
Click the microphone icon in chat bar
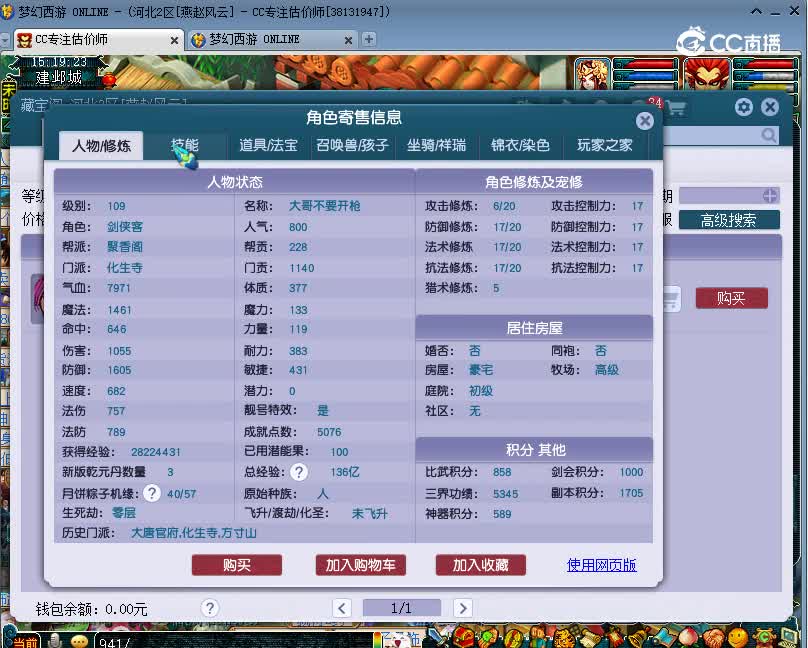coord(55,640)
